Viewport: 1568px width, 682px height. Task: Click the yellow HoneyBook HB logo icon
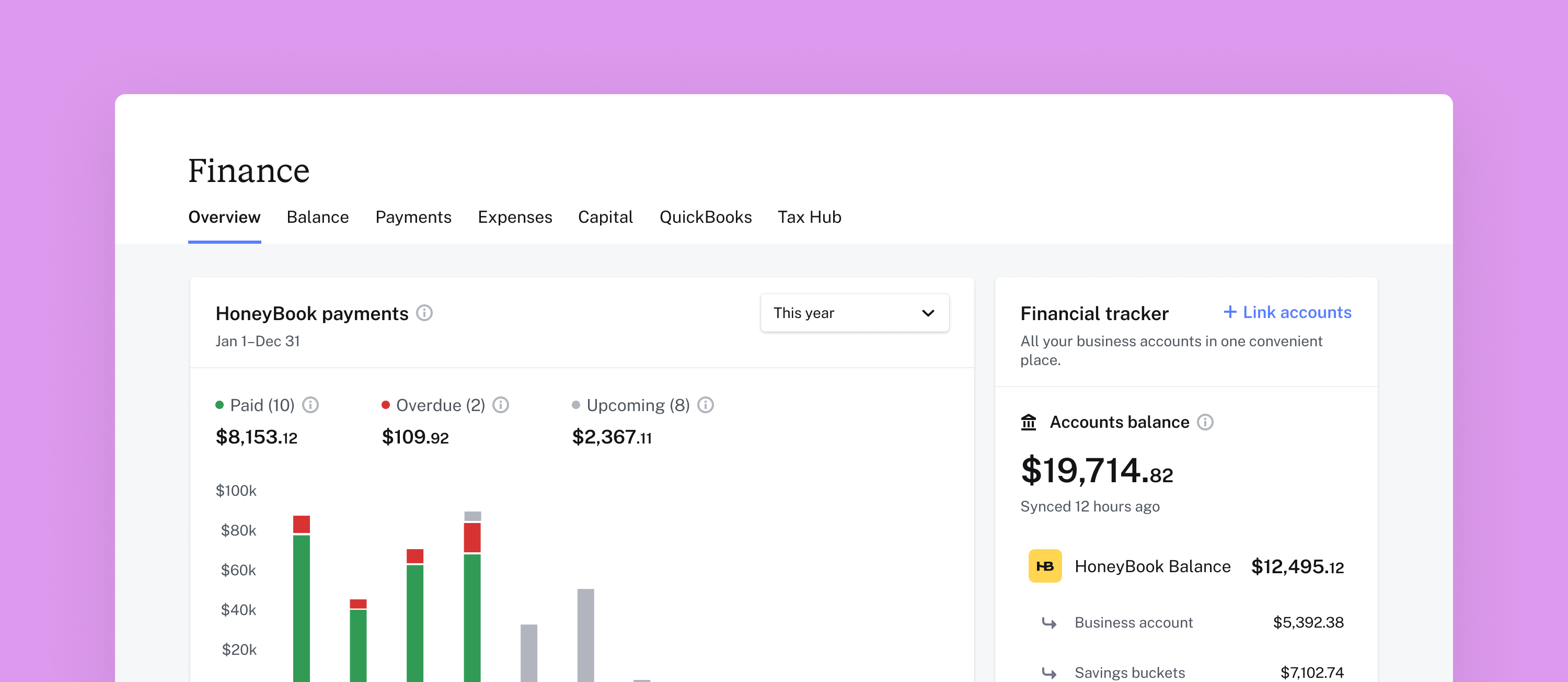[1044, 566]
